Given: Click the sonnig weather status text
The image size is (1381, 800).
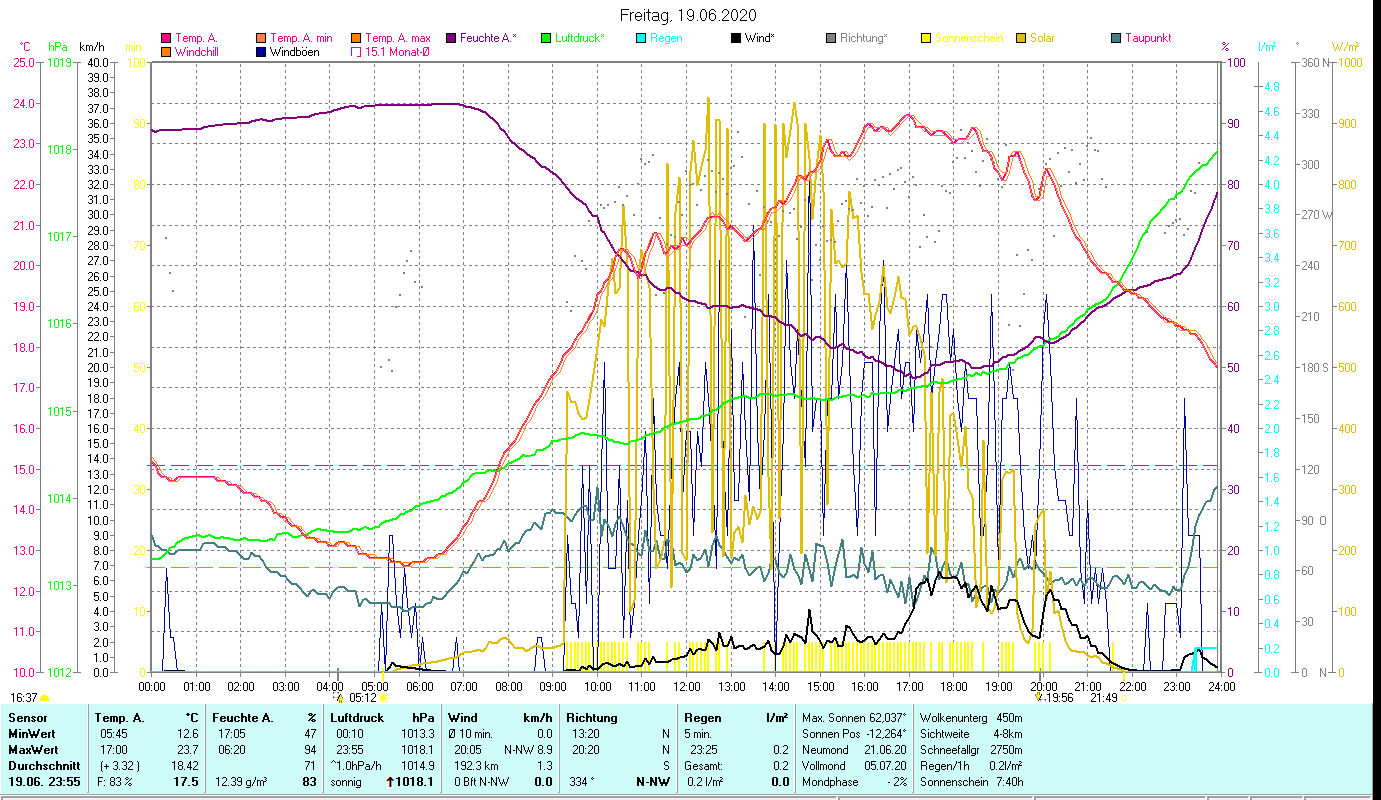Looking at the screenshot, I should 347,782.
